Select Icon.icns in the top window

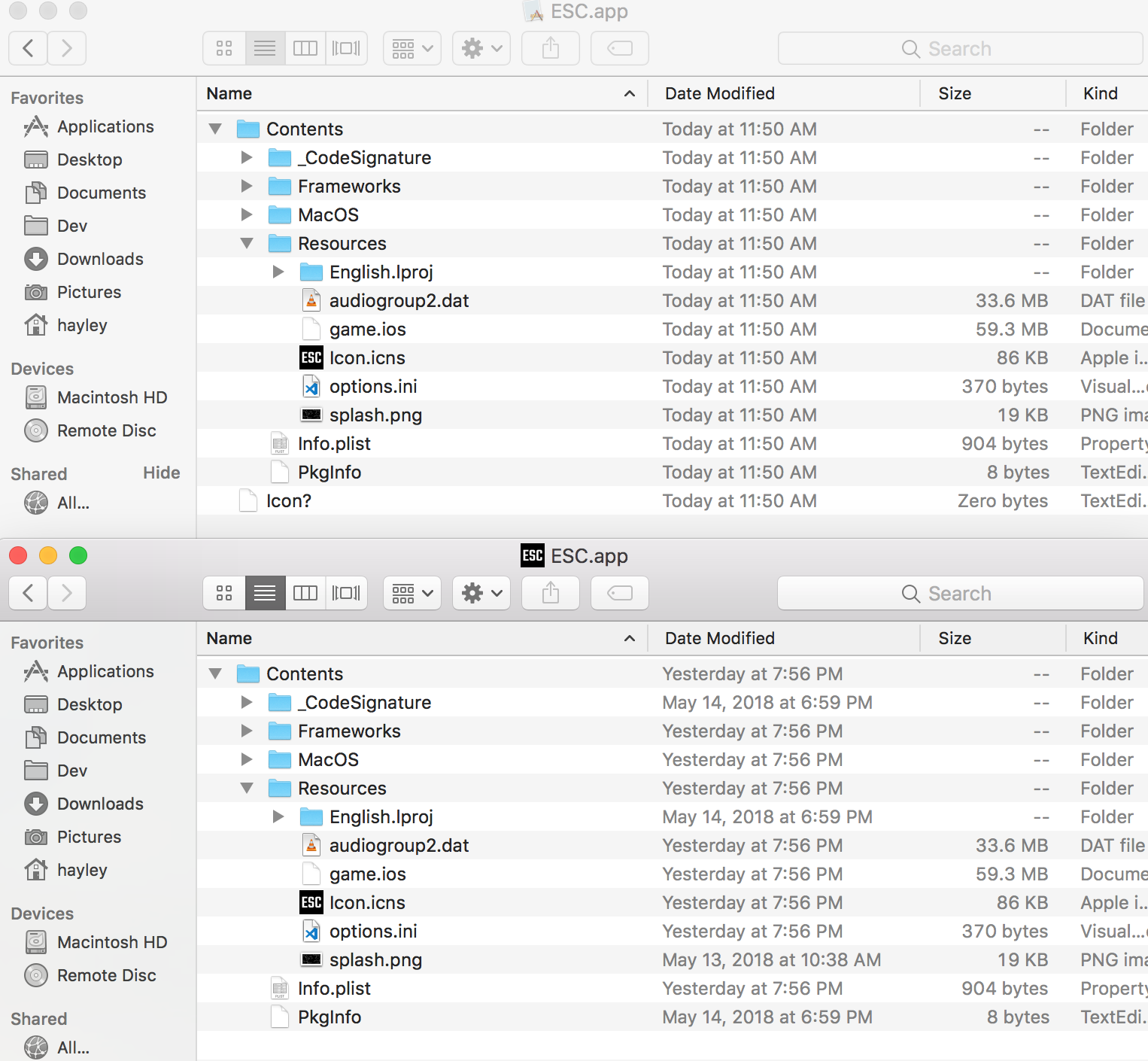coord(367,357)
